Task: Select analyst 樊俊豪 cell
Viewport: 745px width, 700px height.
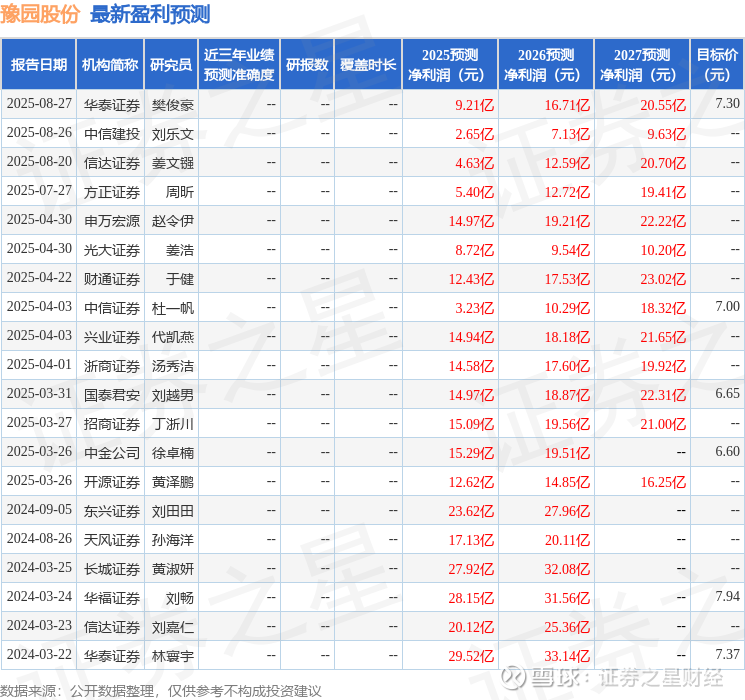Action: click(x=172, y=105)
